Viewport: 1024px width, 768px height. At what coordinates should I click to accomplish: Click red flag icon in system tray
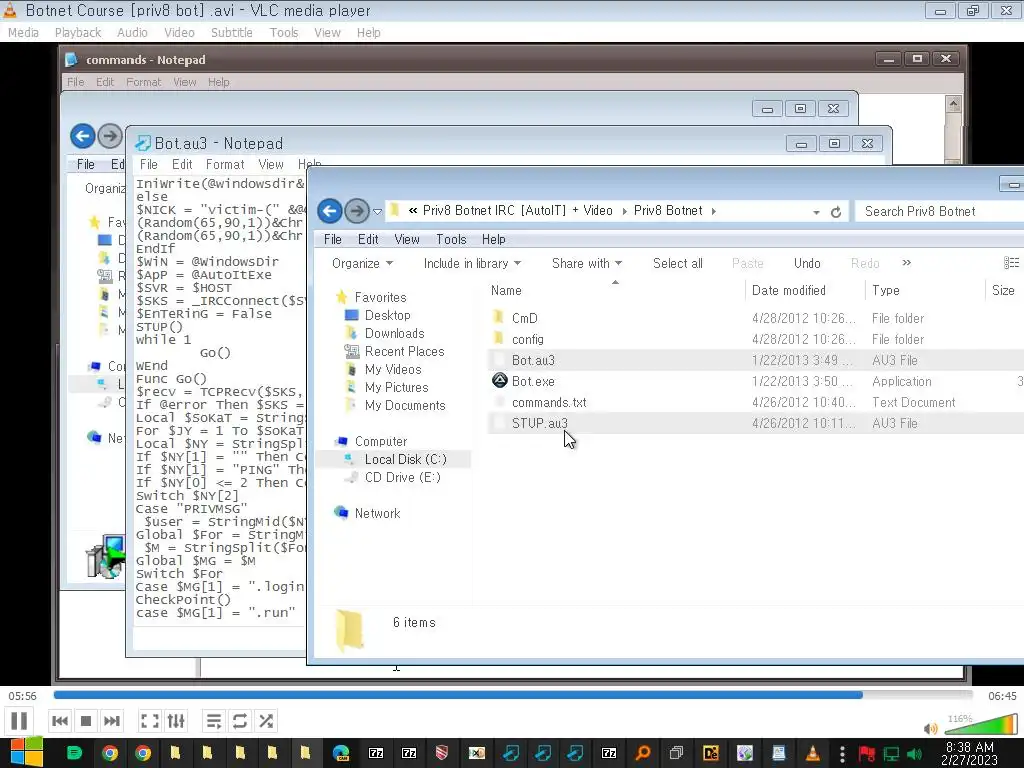click(867, 754)
